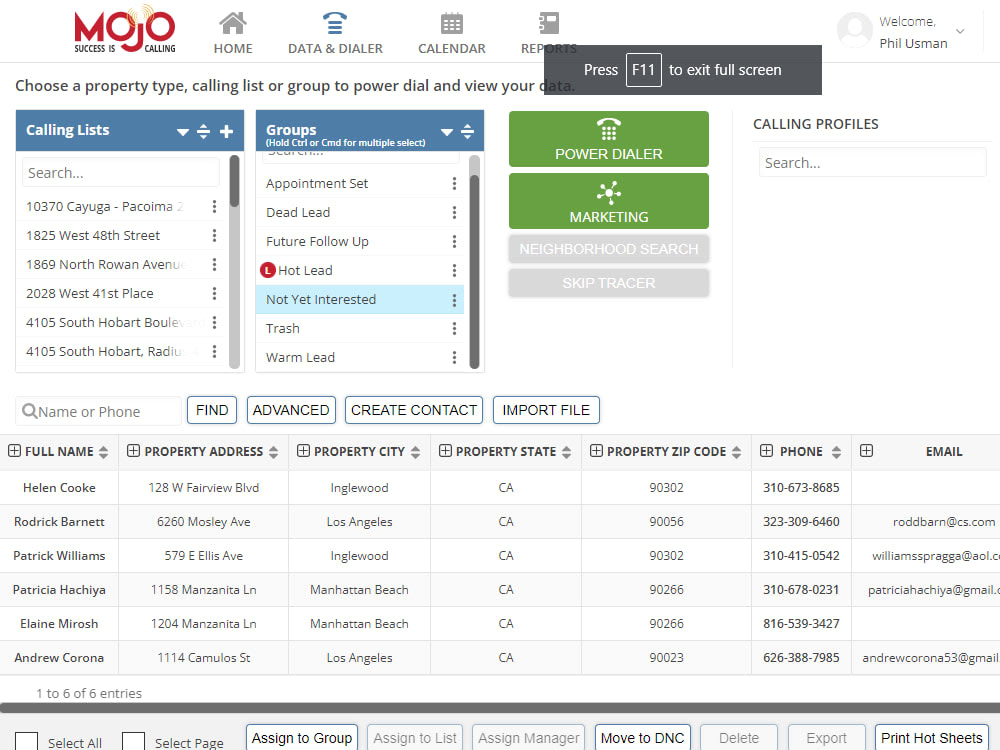1000x750 pixels.
Task: Click the Mojo Calling logo
Action: (125, 29)
